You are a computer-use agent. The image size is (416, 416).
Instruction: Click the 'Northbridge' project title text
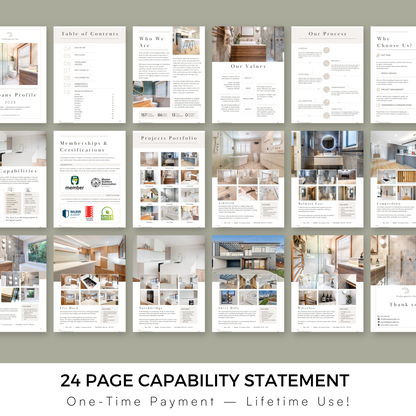click(151, 308)
